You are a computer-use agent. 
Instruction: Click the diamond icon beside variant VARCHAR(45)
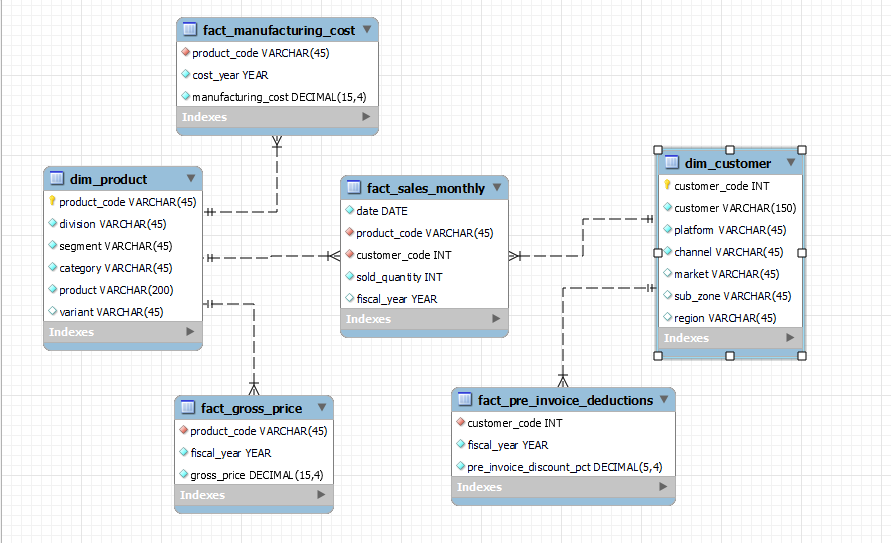click(53, 311)
